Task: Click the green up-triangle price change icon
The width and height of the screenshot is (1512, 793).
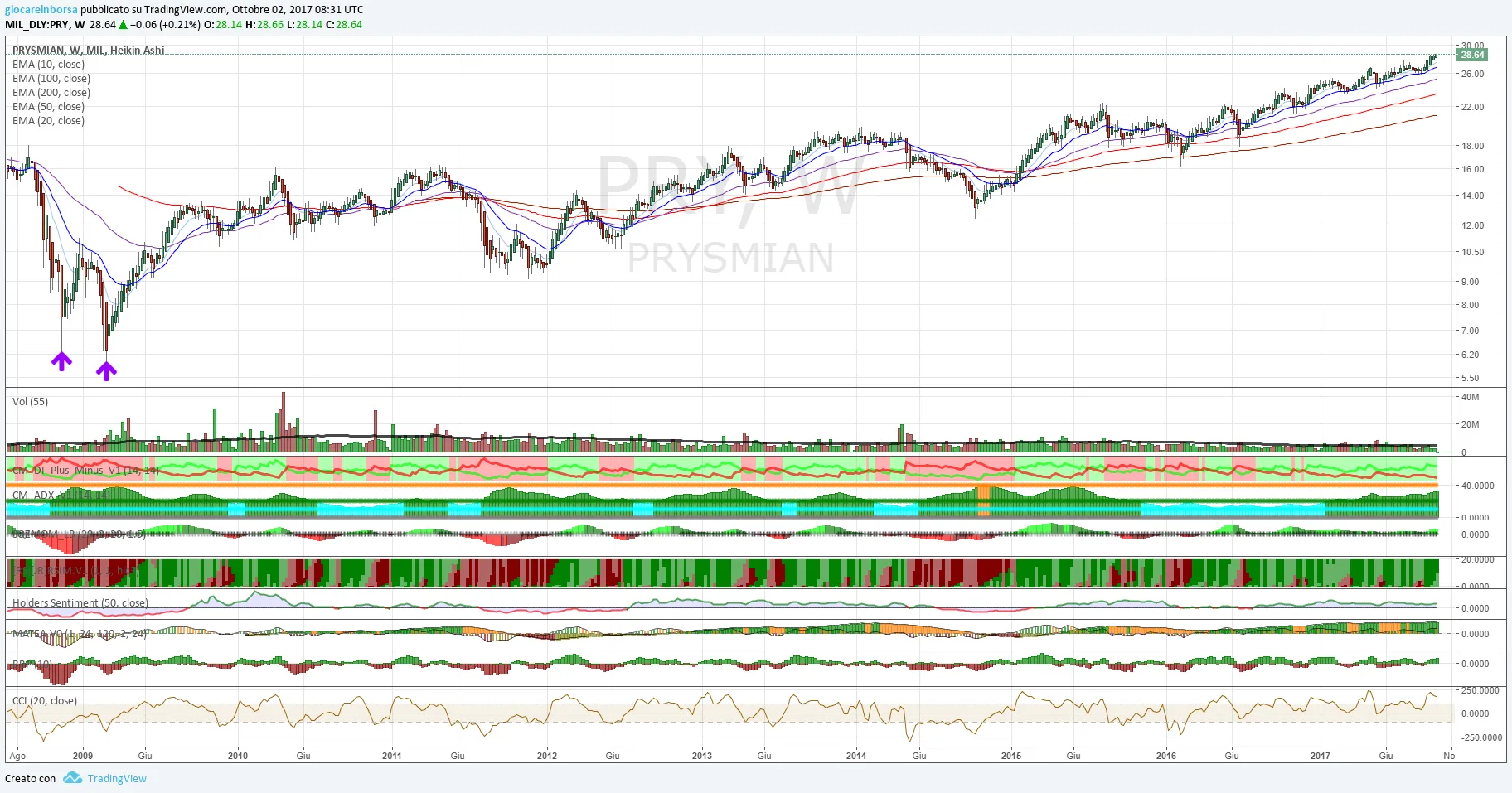Action: click(123, 25)
